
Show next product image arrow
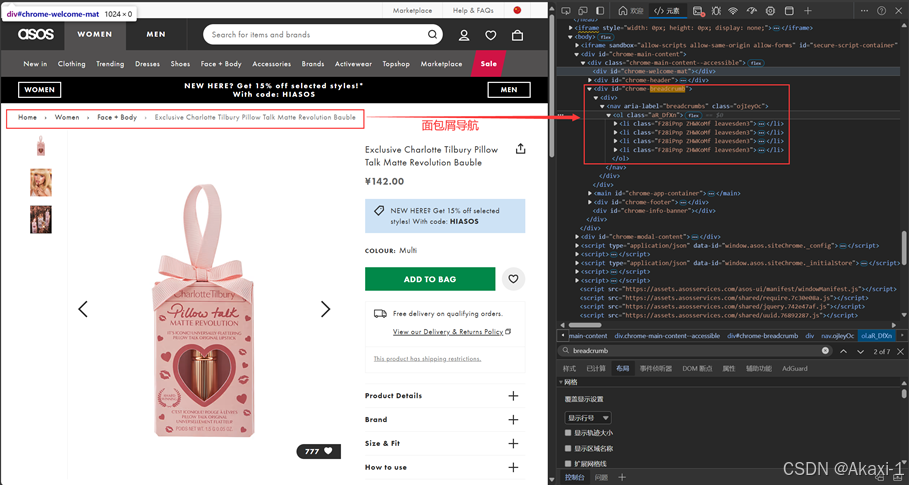pyautogui.click(x=325, y=309)
